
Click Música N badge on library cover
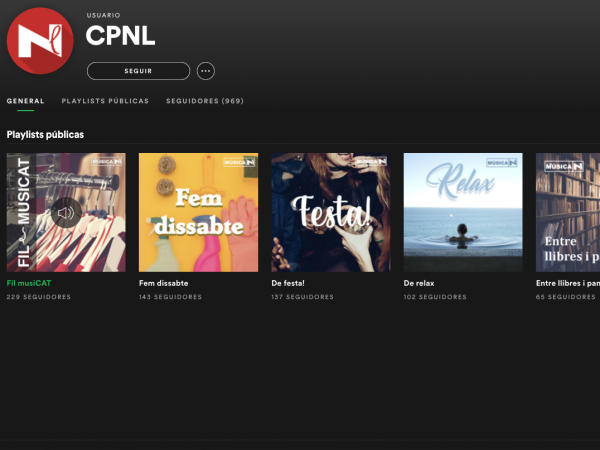click(564, 166)
